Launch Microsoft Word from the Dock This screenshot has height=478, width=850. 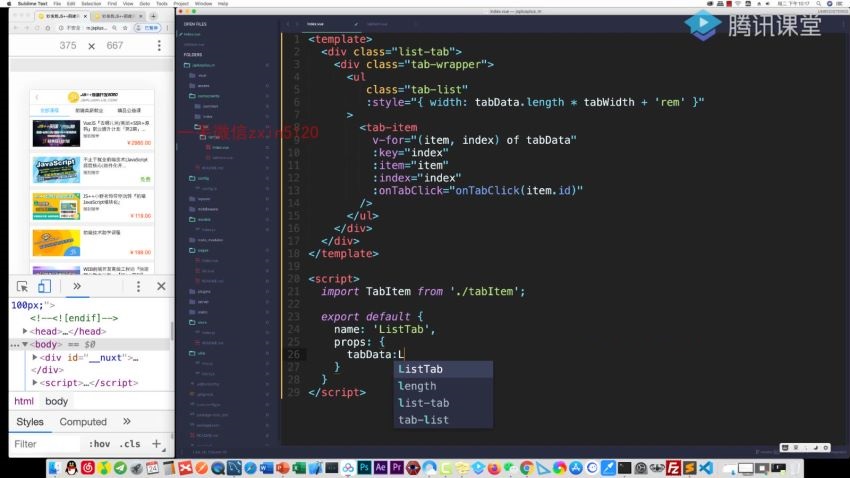(266, 468)
